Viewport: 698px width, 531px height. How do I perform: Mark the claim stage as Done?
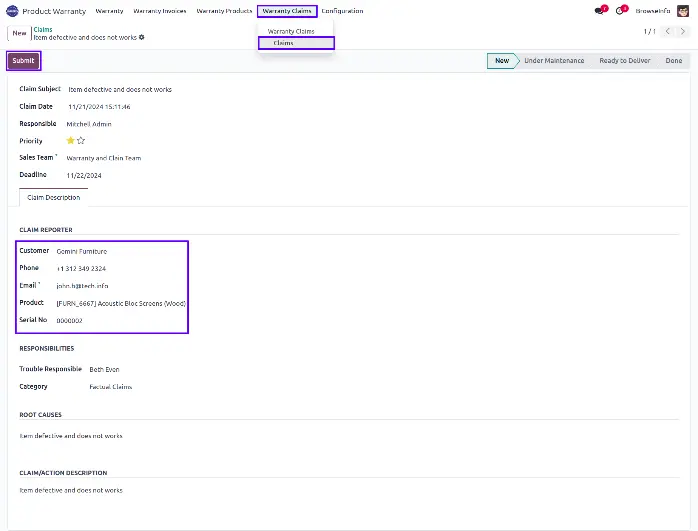(x=674, y=61)
